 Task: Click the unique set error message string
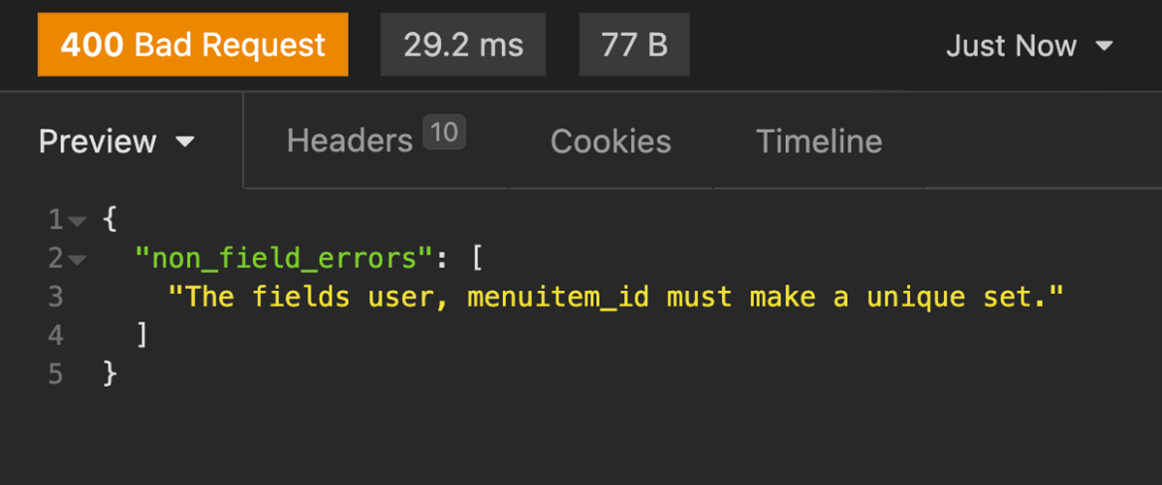(x=616, y=296)
